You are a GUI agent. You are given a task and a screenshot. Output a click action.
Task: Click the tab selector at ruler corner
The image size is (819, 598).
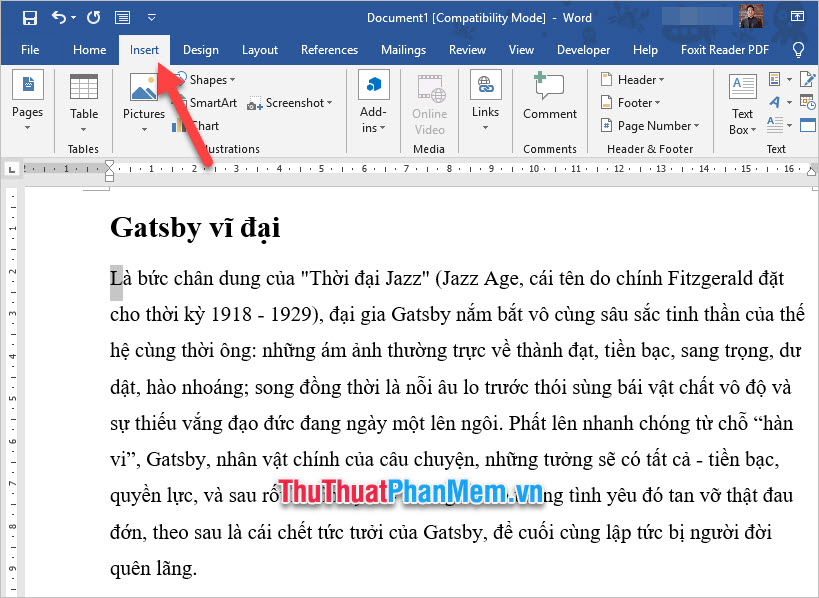(x=11, y=169)
